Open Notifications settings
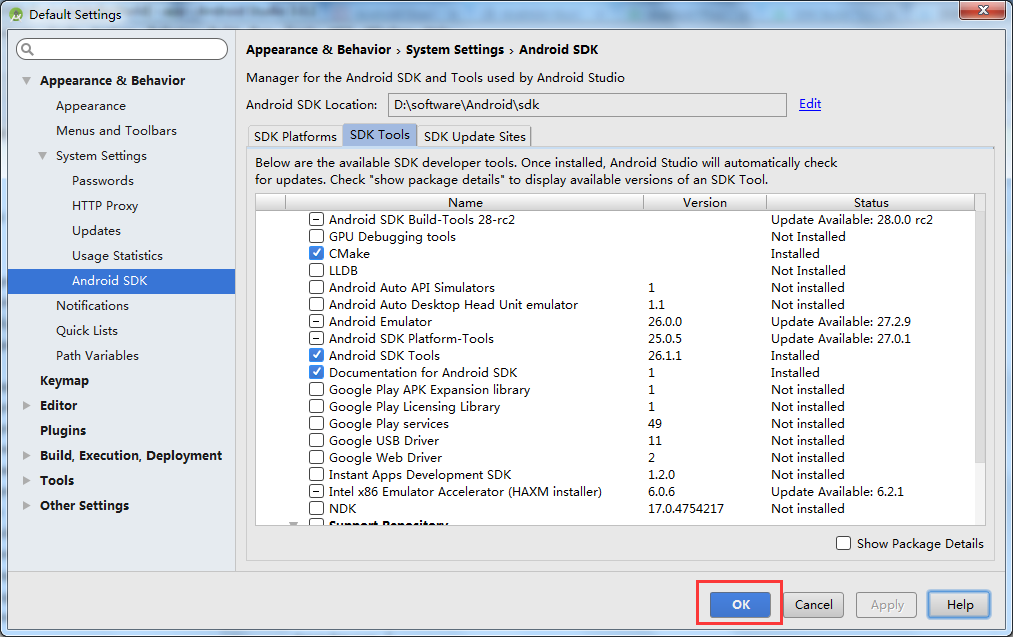 click(x=92, y=306)
